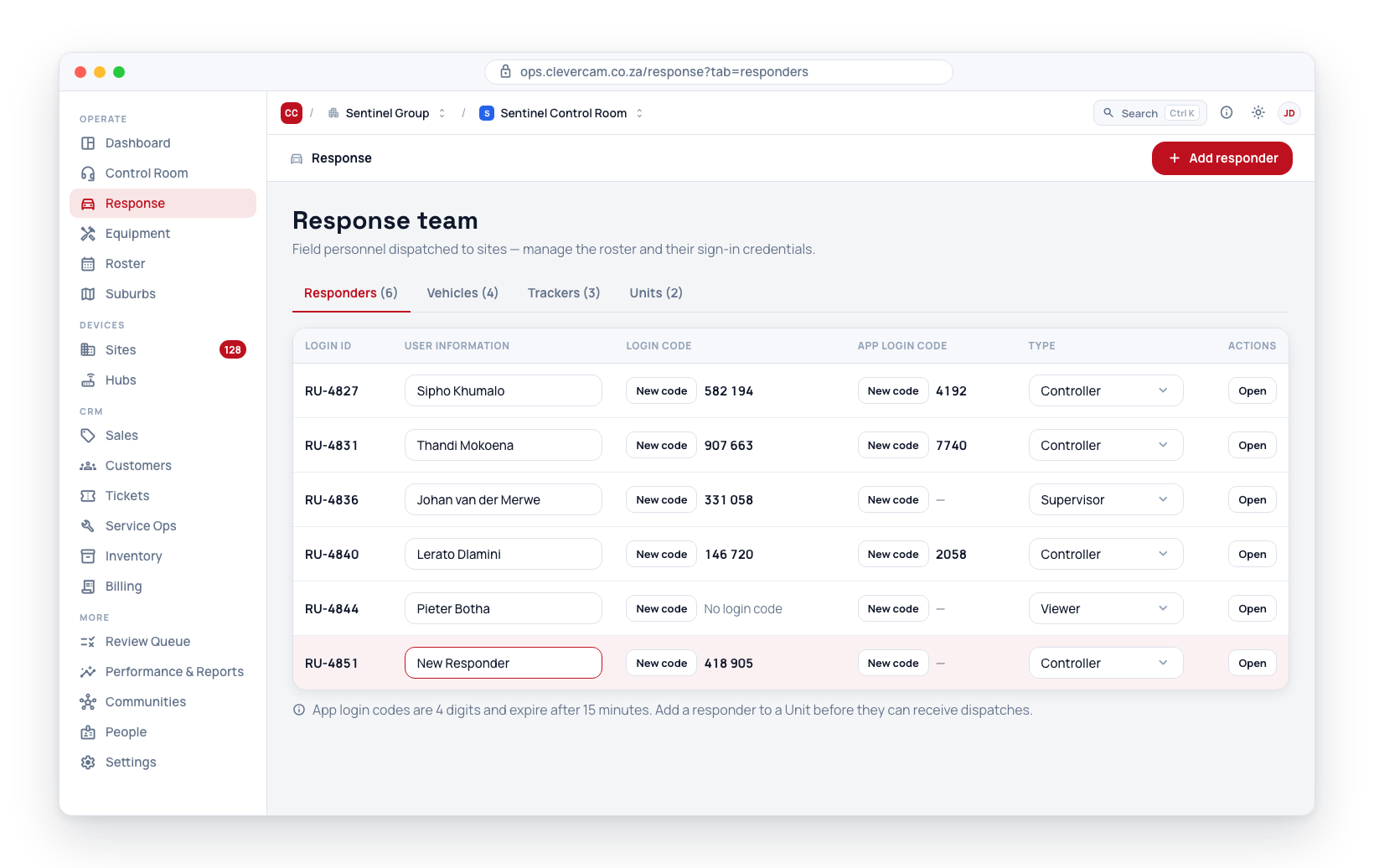1374x868 pixels.
Task: Edit the New Responder name field
Action: point(504,663)
